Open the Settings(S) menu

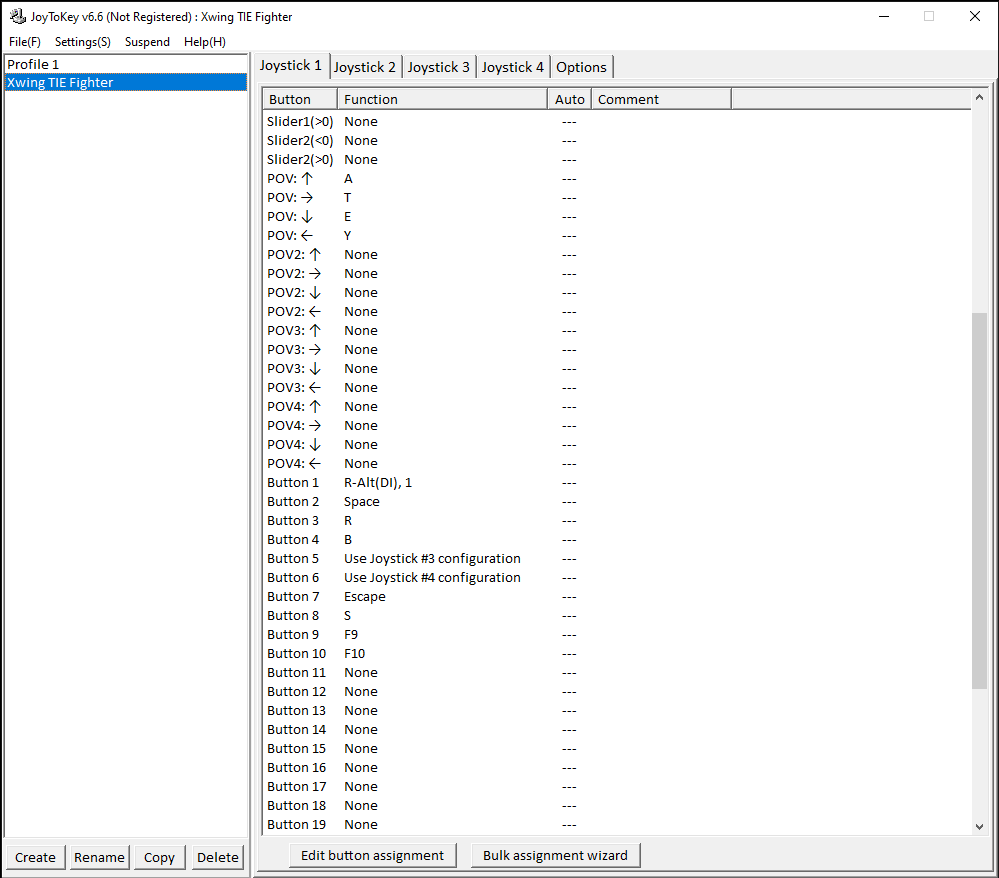click(x=83, y=42)
